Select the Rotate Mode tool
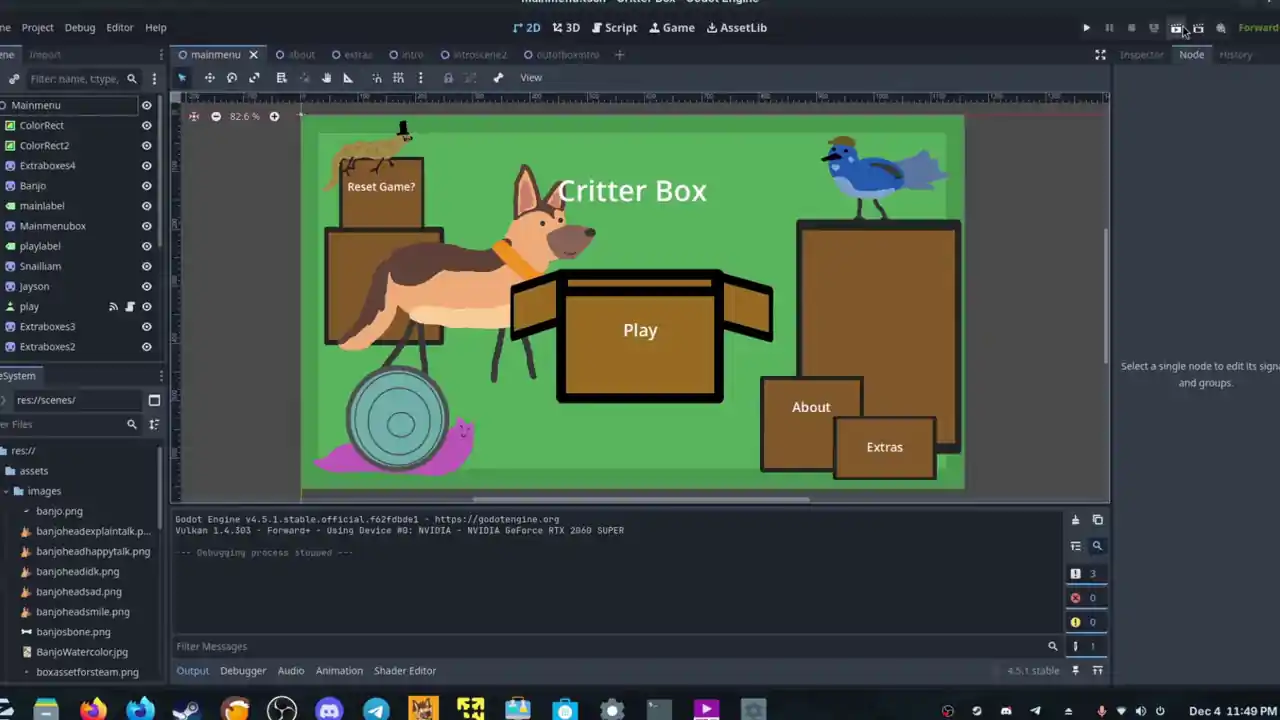This screenshot has height=720, width=1280. 232,78
